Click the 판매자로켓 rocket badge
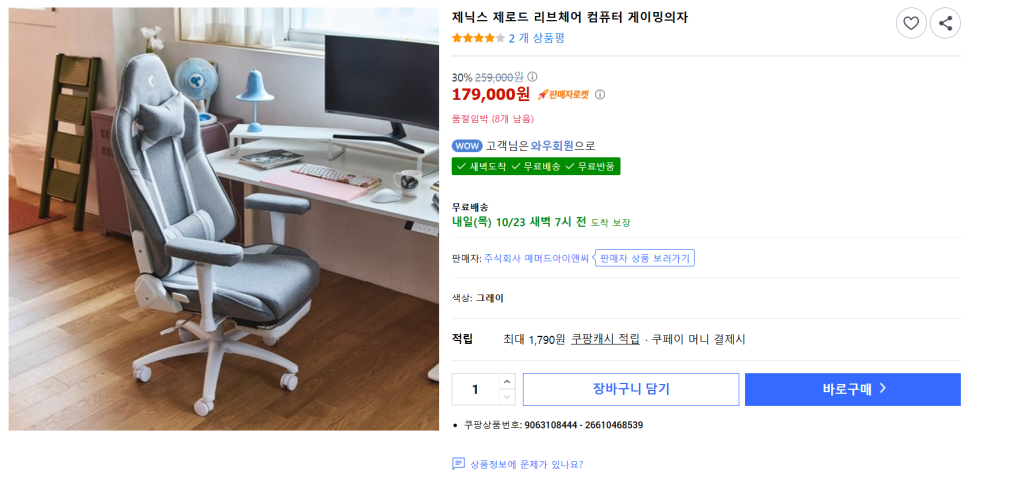The image size is (1024, 488). (x=563, y=95)
